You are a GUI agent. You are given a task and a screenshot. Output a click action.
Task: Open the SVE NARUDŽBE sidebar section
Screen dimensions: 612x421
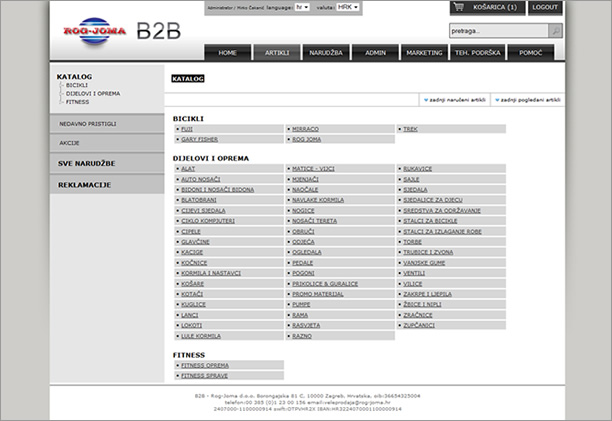pyautogui.click(x=86, y=162)
